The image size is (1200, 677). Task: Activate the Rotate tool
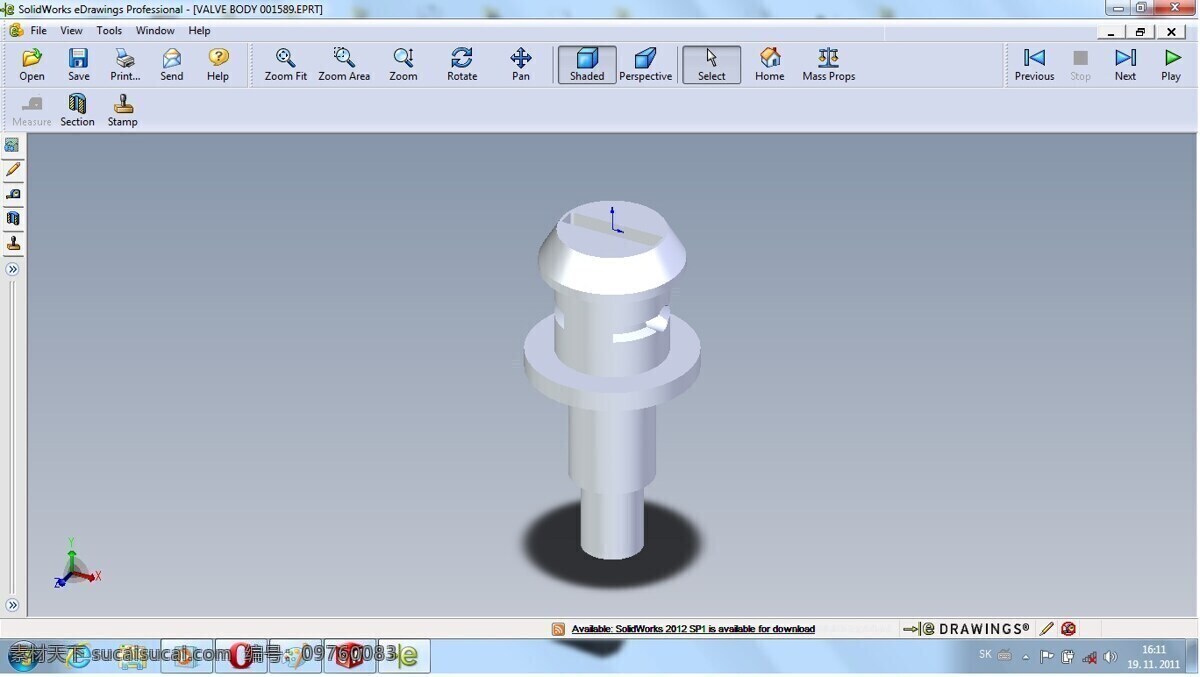pyautogui.click(x=462, y=64)
